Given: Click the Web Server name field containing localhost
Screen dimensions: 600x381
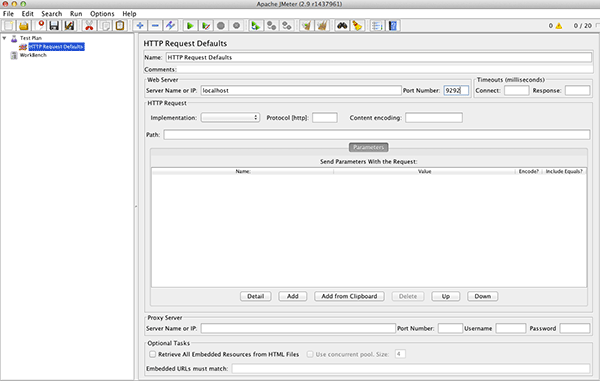Looking at the screenshot, I should [301, 90].
